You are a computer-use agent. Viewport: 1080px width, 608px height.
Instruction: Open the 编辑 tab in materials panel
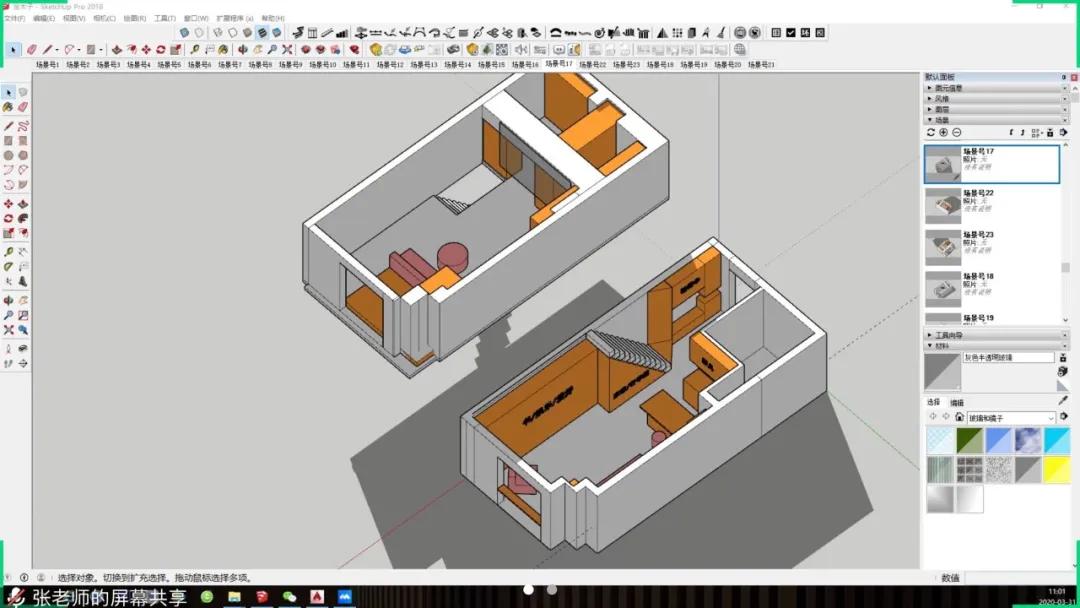coord(956,402)
